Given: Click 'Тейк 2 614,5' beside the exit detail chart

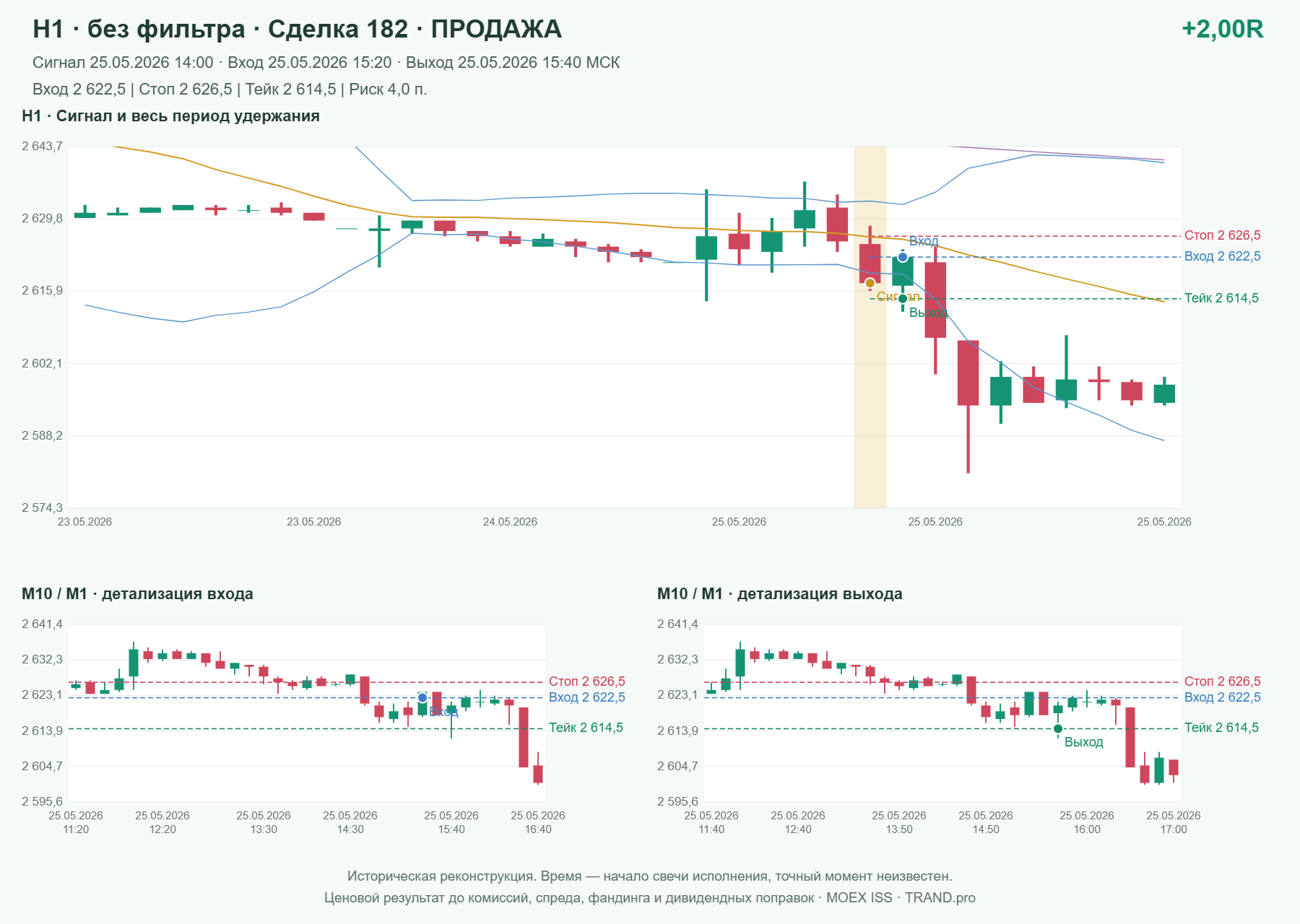Looking at the screenshot, I should tap(1221, 728).
